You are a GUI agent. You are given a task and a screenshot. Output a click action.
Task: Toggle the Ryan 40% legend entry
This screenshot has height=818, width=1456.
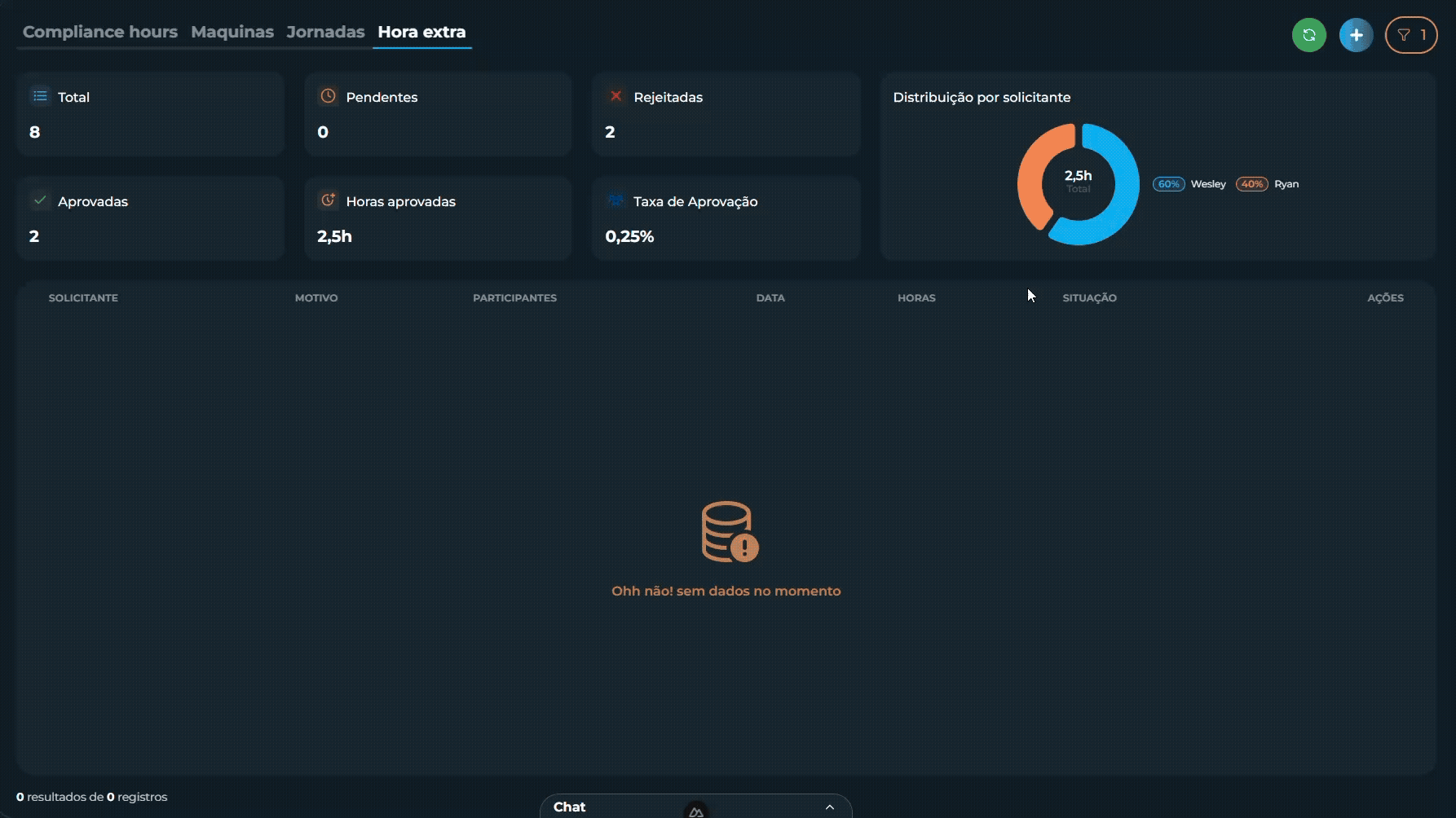1268,184
